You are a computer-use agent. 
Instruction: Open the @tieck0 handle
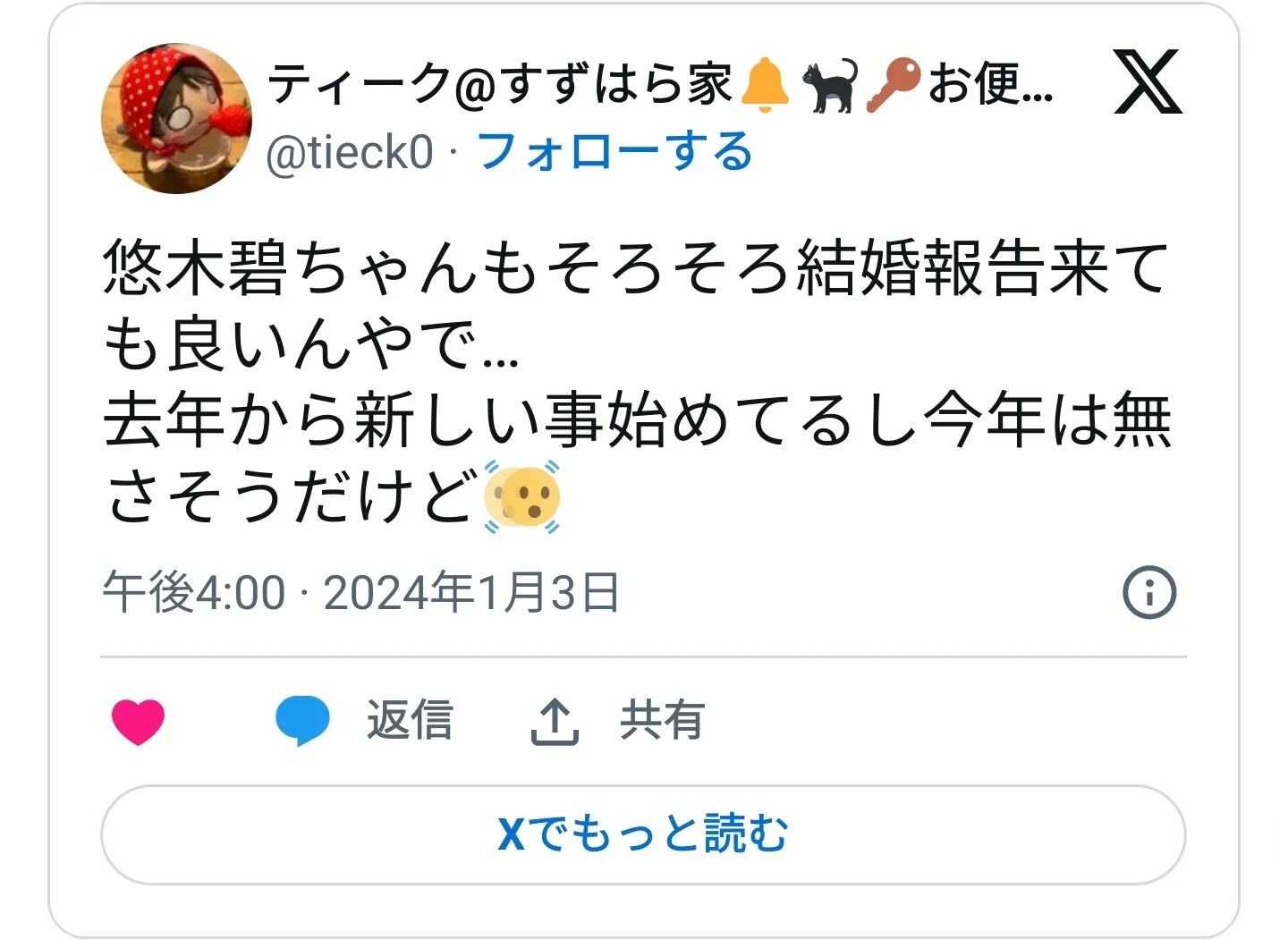click(x=350, y=152)
